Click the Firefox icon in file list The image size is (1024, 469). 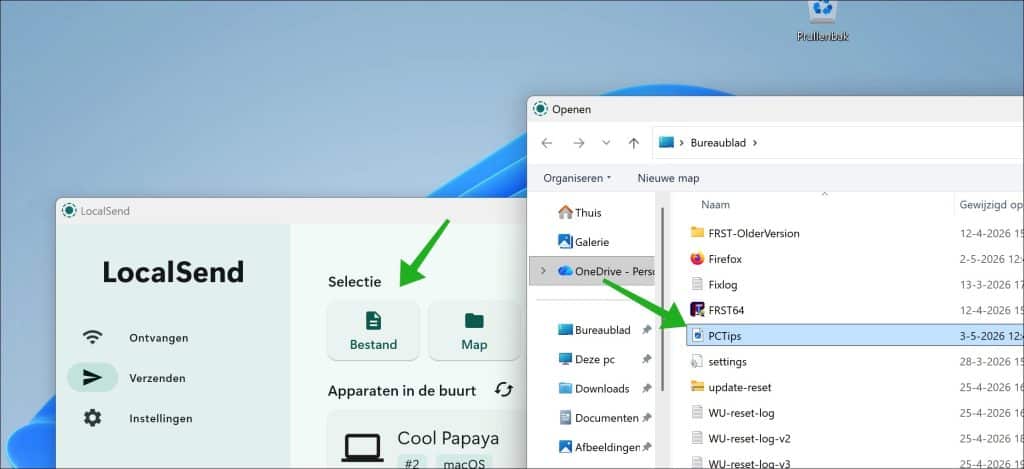pos(697,259)
